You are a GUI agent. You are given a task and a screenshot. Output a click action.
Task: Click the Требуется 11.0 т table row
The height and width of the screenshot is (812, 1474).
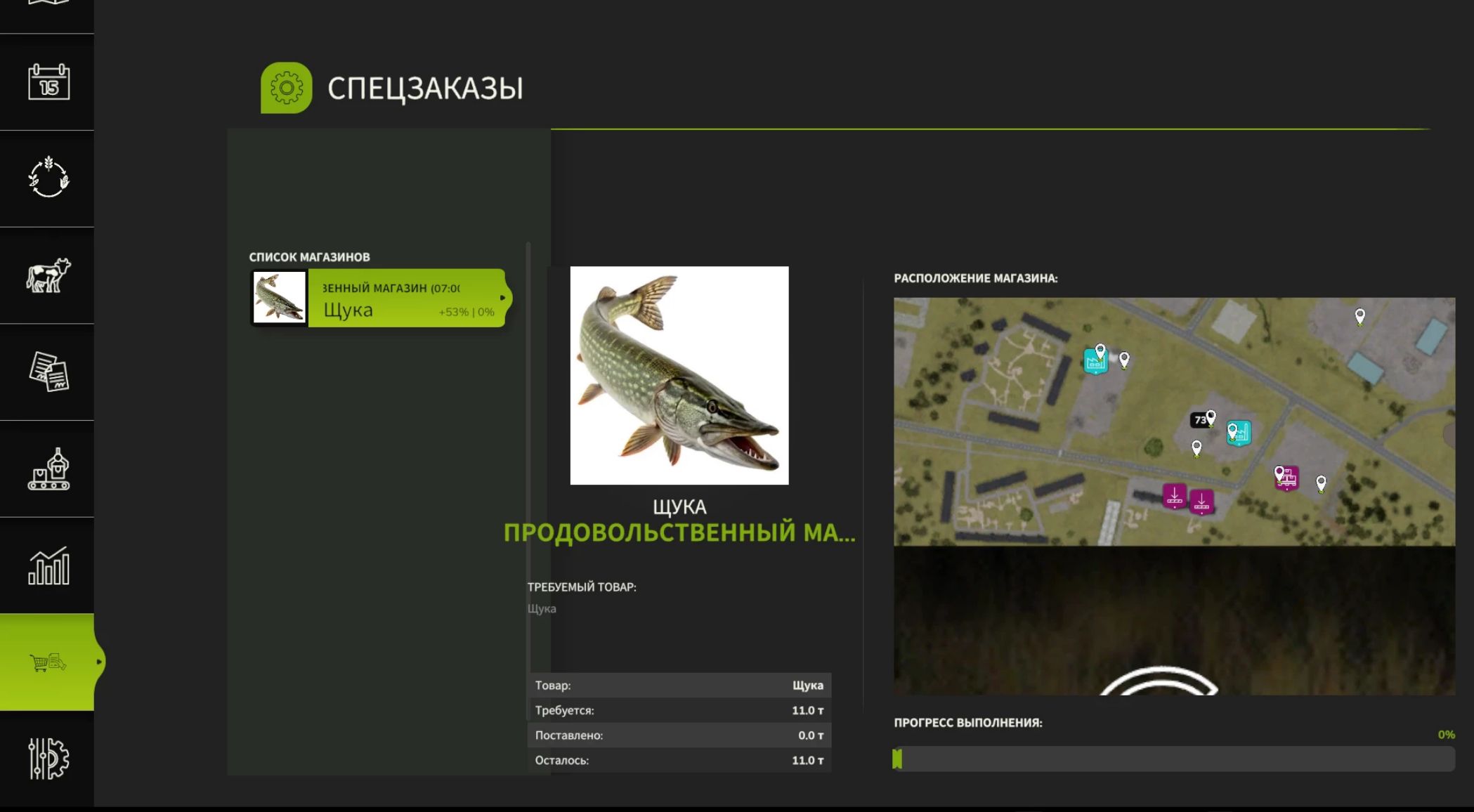(x=679, y=710)
